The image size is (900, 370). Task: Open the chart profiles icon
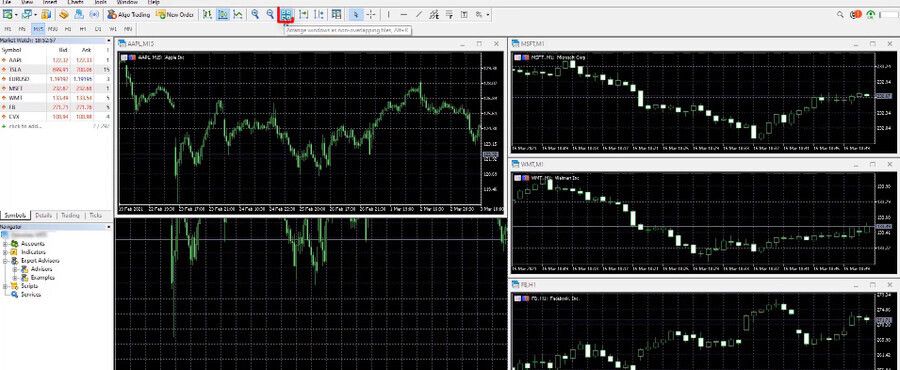27,14
